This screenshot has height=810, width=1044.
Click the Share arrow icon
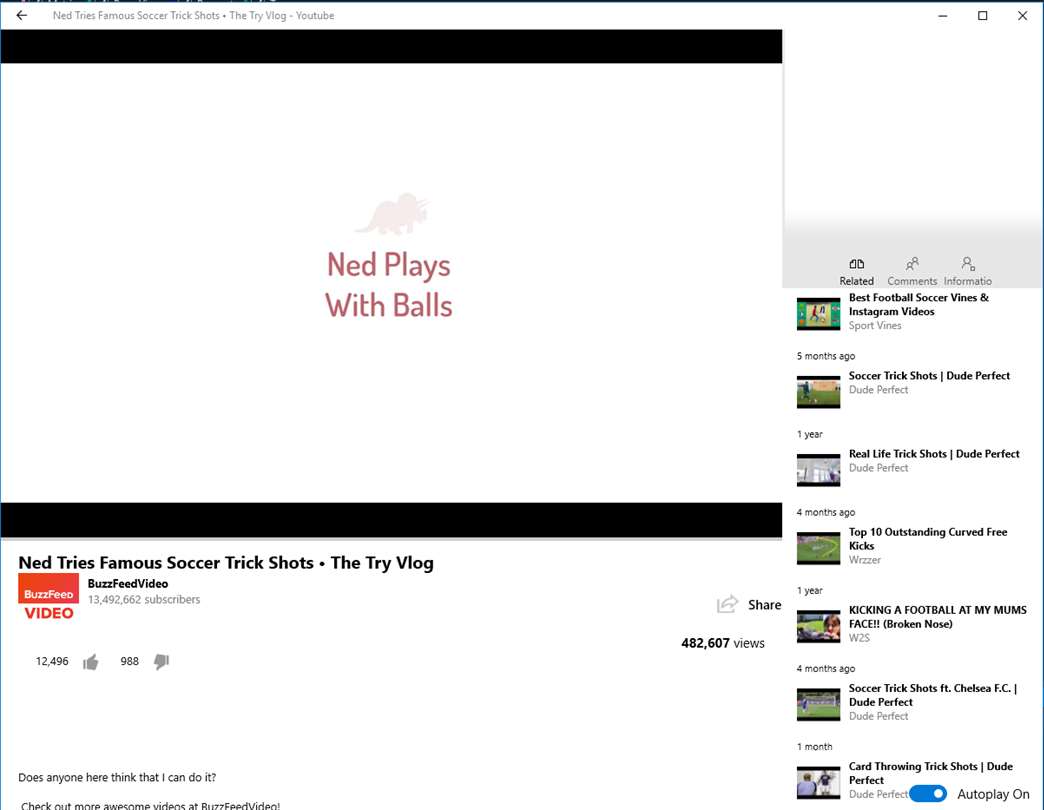(727, 604)
